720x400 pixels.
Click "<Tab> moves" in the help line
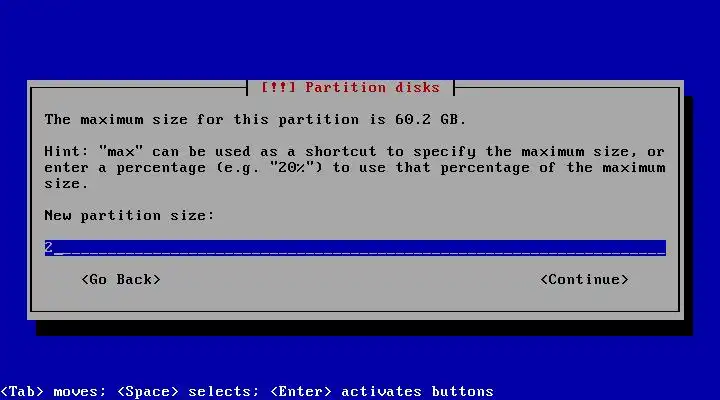point(53,391)
